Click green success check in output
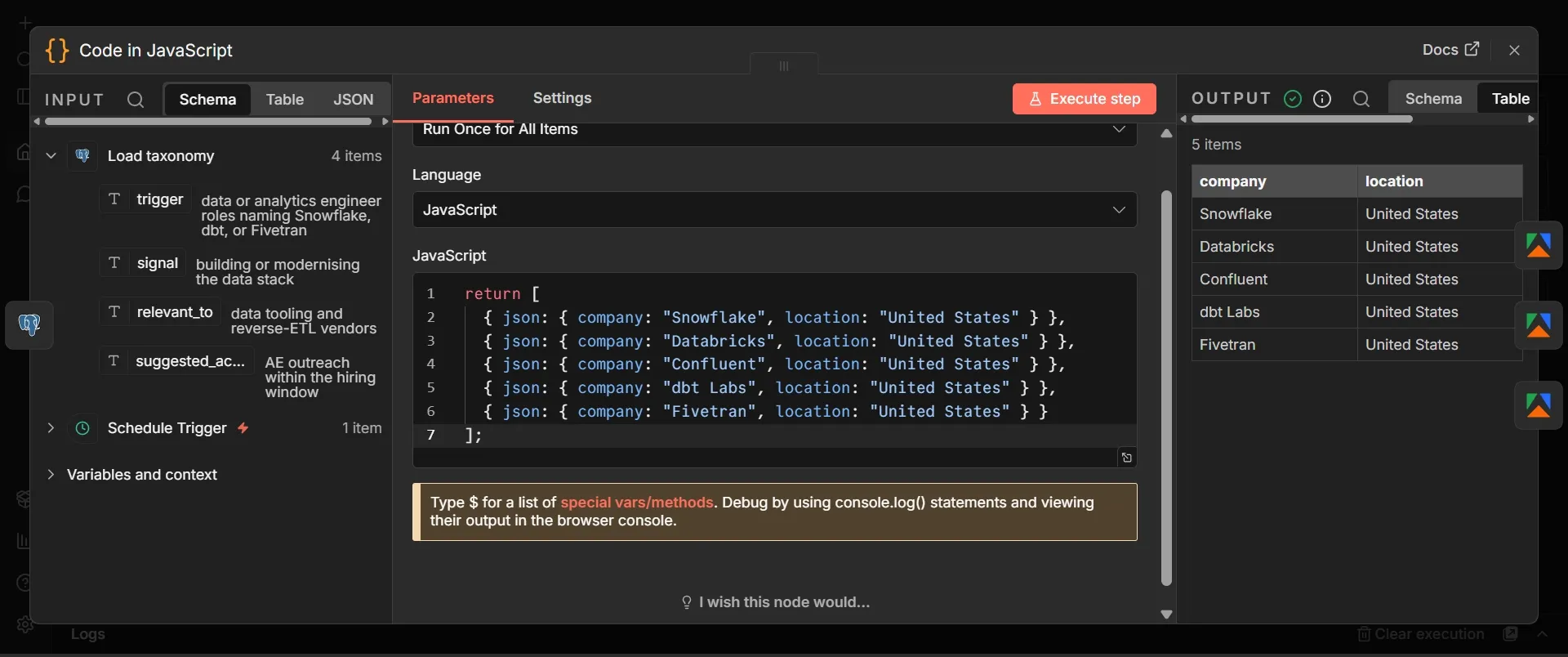1568x657 pixels. pyautogui.click(x=1293, y=99)
